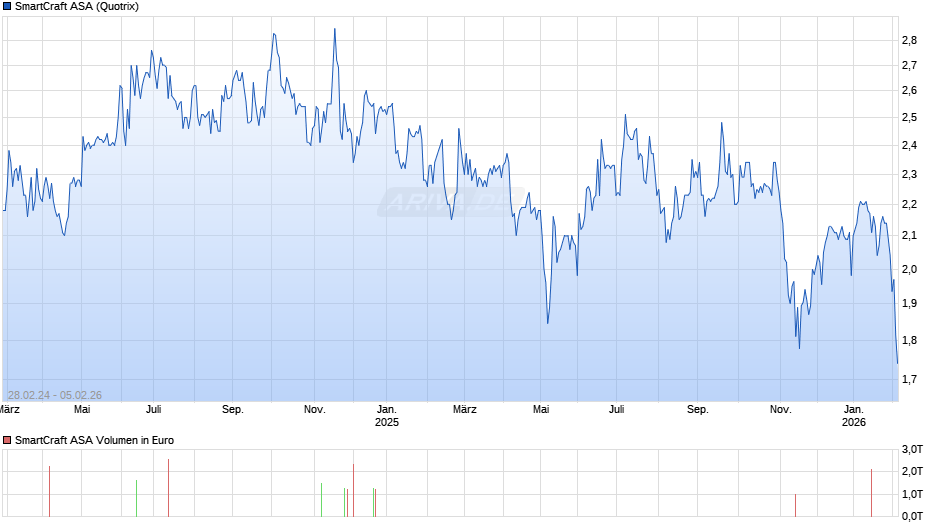Viewport: 940px width, 526px height.
Task: Click the red volume bar near Nov. 2025
Action: (796, 506)
